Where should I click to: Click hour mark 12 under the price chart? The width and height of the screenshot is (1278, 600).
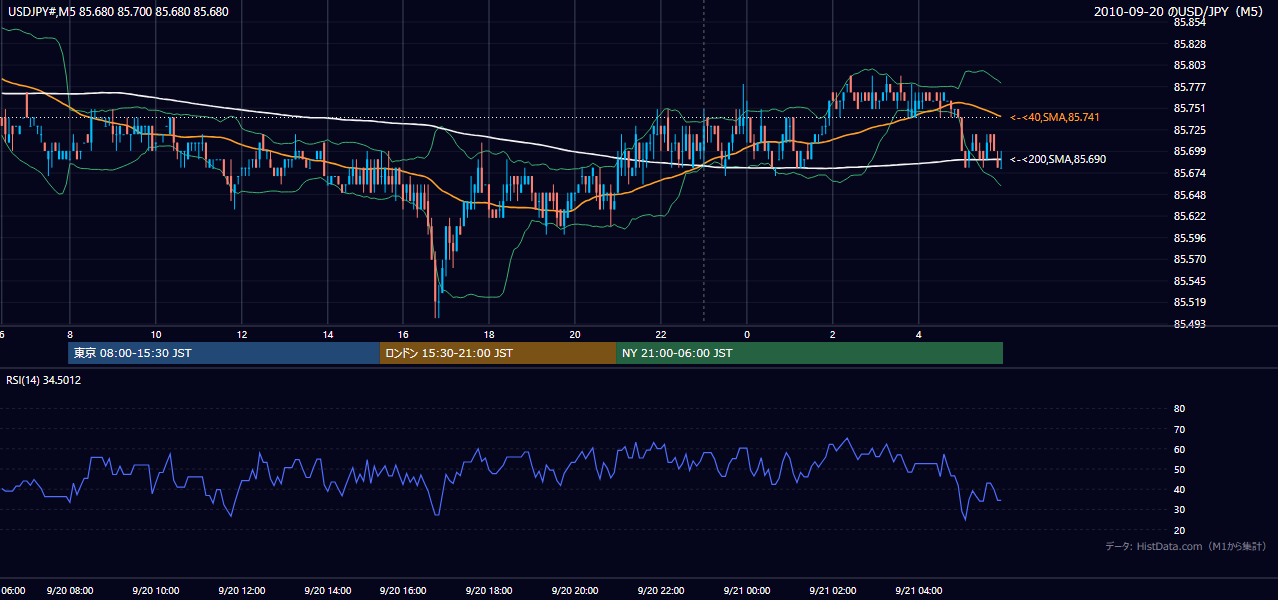242,333
